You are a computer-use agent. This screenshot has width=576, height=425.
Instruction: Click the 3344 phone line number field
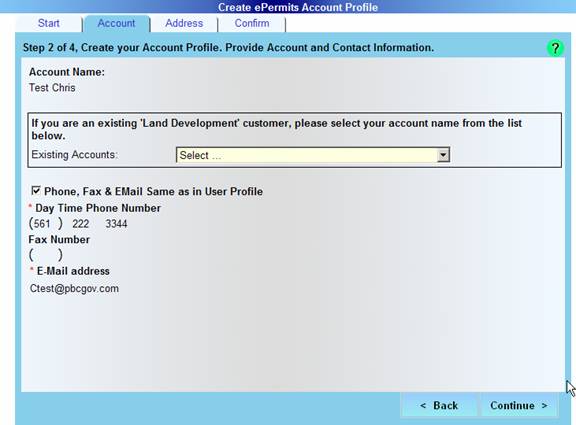pyautogui.click(x=116, y=224)
